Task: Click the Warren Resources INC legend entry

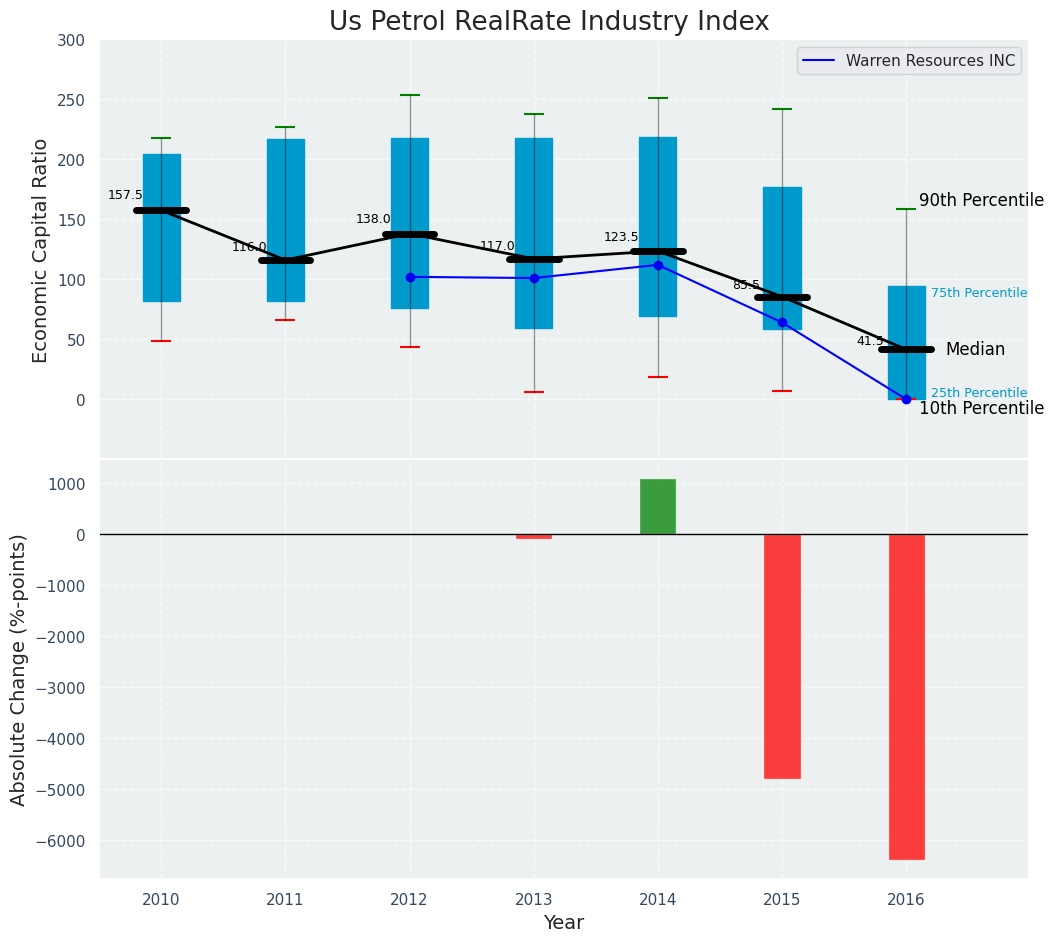Action: pos(930,61)
